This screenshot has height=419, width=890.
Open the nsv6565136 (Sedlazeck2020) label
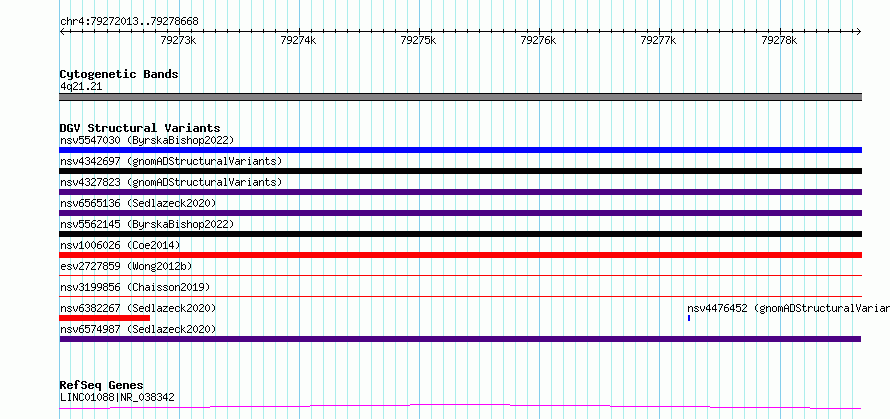point(138,203)
